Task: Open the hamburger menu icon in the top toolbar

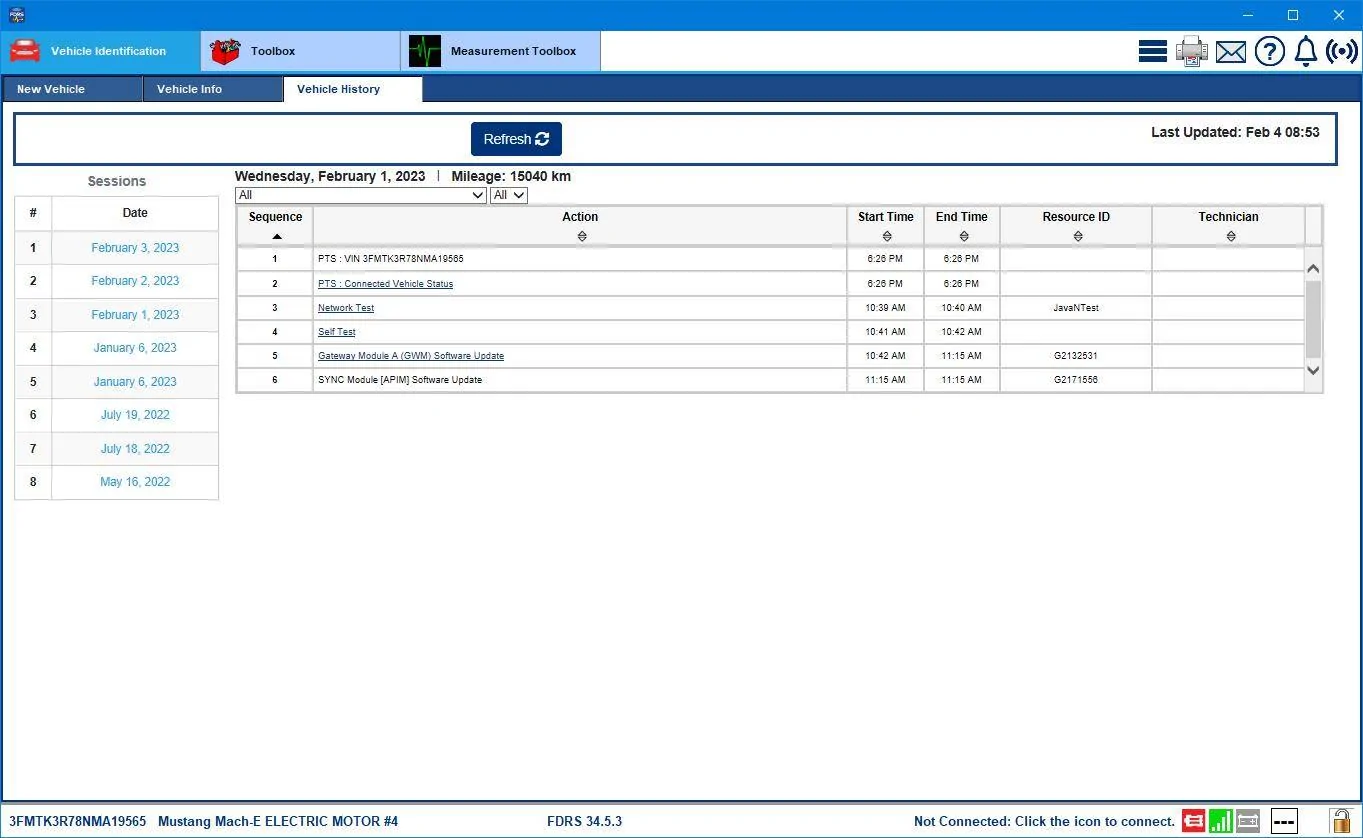Action: point(1153,51)
